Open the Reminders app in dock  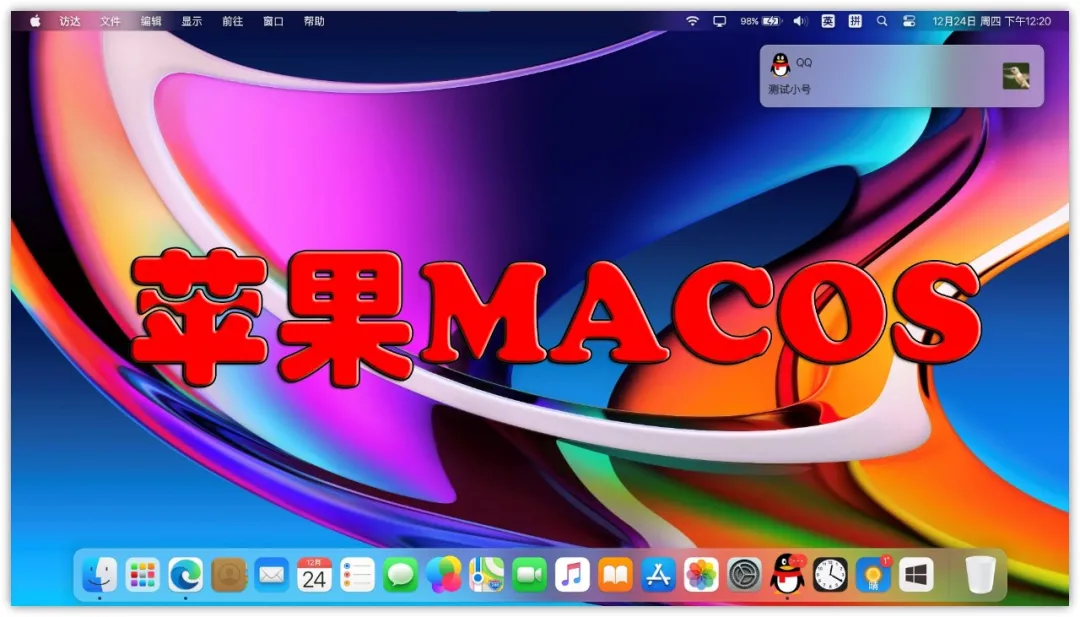point(357,574)
